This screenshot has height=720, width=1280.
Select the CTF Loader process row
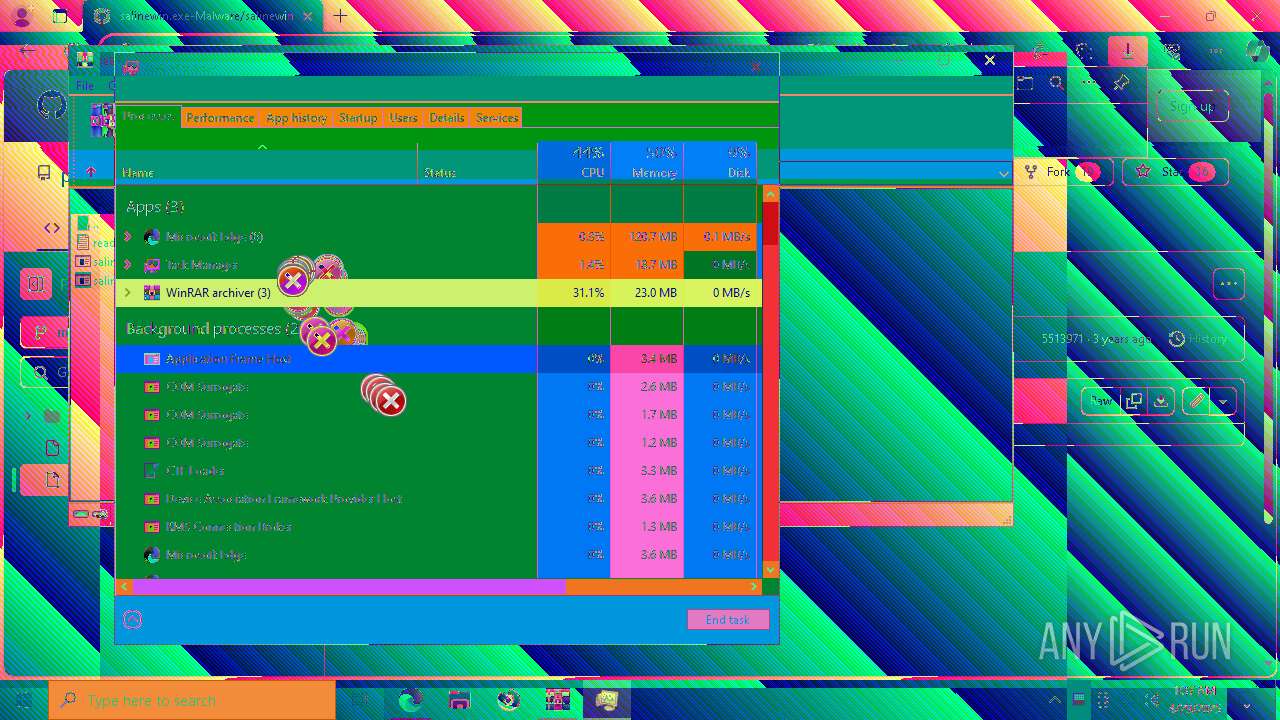click(x=439, y=470)
